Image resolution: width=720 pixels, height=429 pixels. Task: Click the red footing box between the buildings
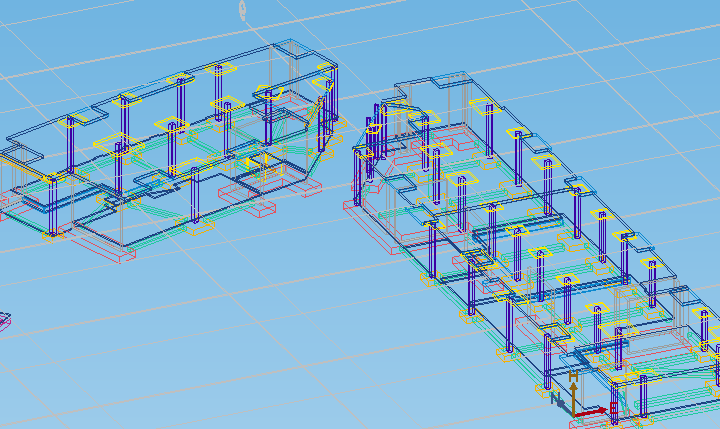pos(264,210)
